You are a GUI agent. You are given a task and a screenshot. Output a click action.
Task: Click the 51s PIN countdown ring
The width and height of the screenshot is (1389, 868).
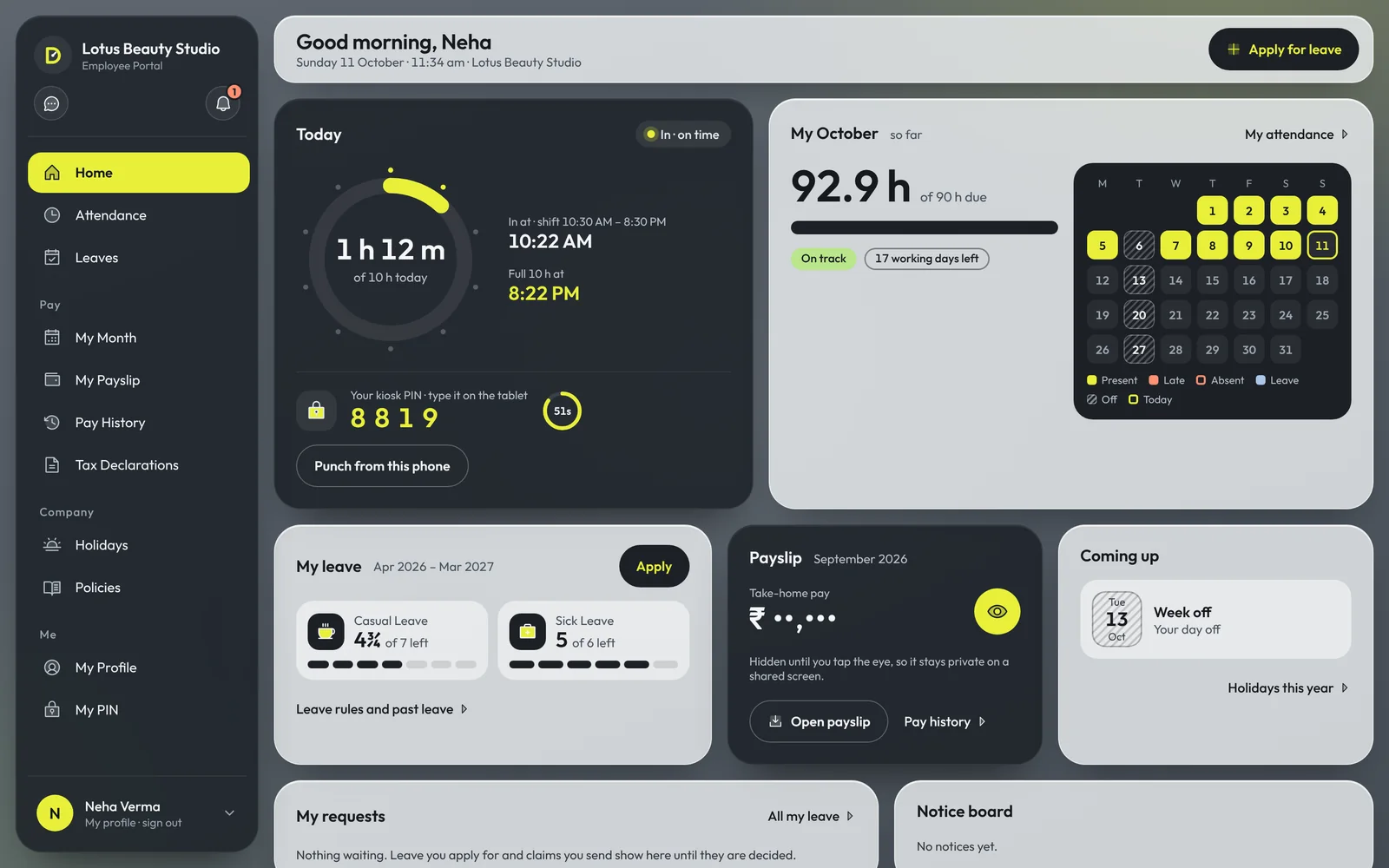pyautogui.click(x=563, y=411)
